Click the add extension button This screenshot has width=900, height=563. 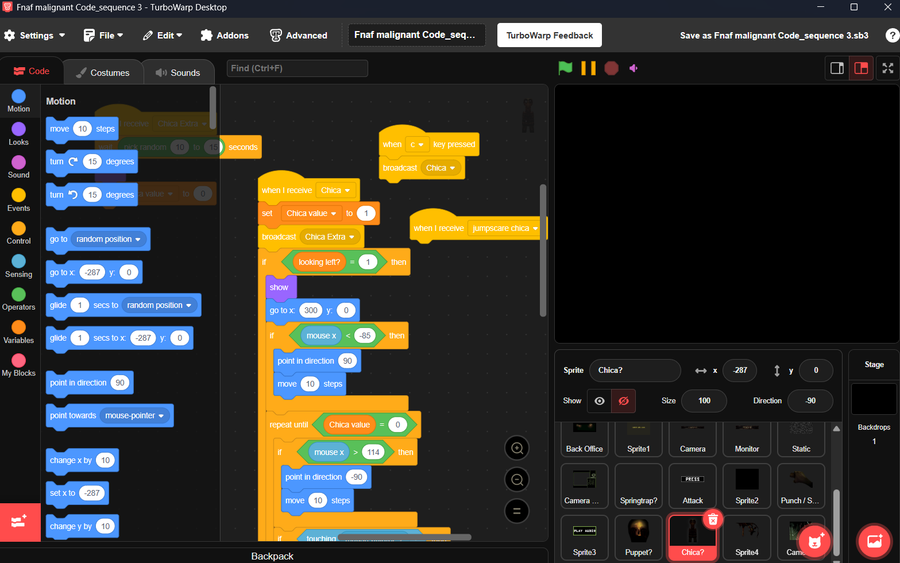pos(20,522)
